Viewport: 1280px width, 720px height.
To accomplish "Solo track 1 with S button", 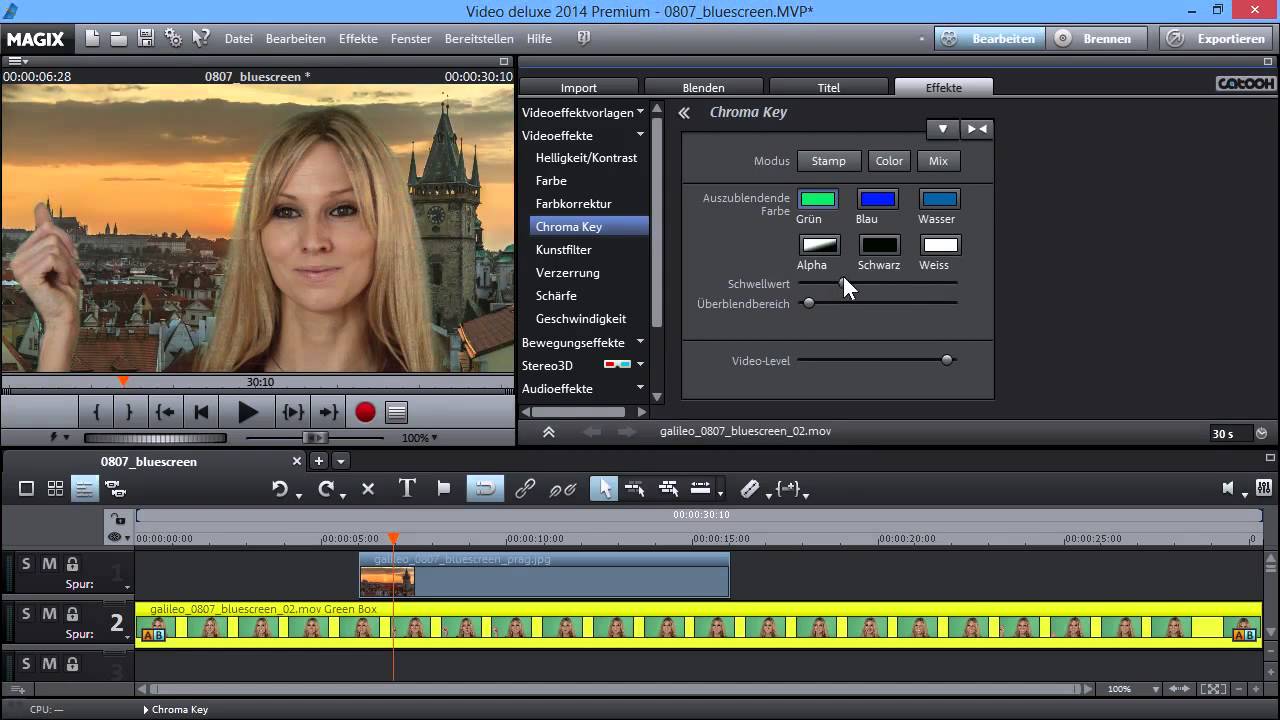I will [x=26, y=564].
